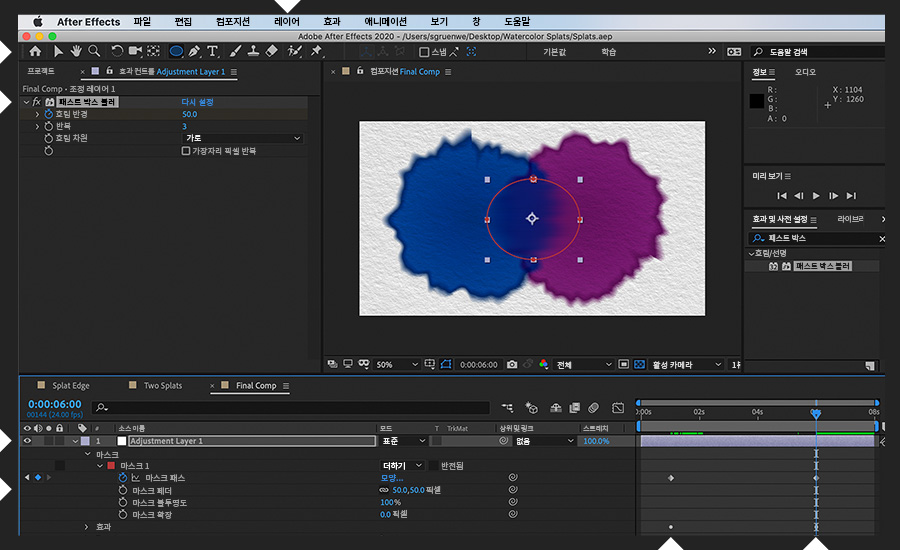Image resolution: width=900 pixels, height=550 pixels.
Task: Take snapshot with camera icon in viewer
Action: 511,365
